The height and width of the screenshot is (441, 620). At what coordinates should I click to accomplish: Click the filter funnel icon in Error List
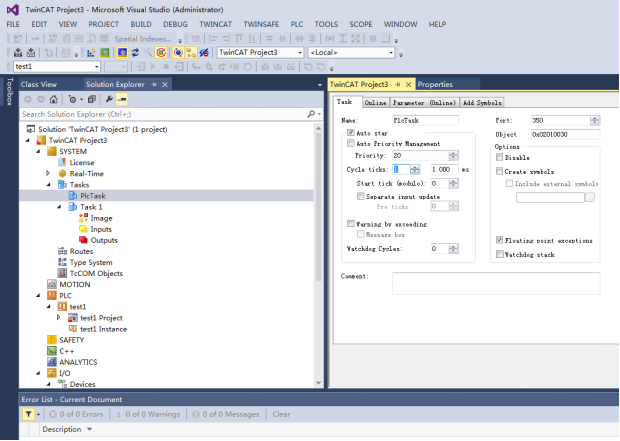tap(28, 414)
